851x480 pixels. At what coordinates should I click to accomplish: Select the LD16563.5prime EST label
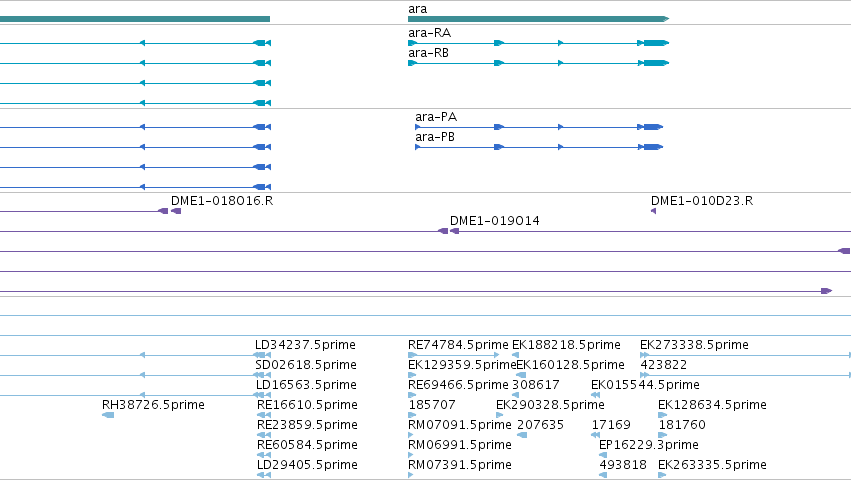(306, 385)
